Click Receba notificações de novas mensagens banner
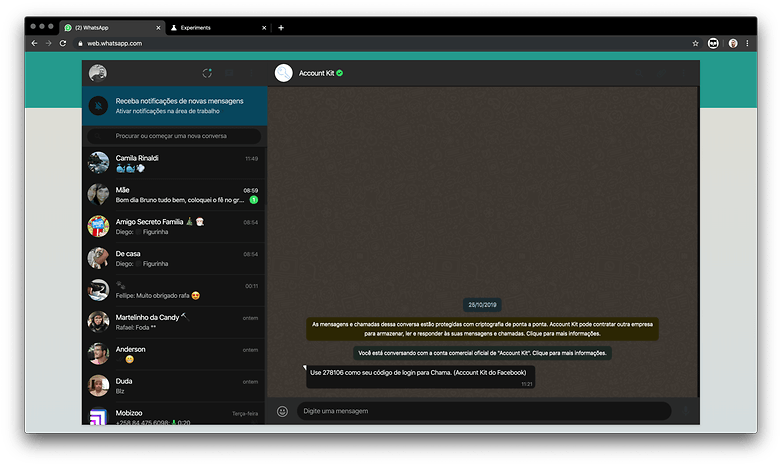Image resolution: width=782 pixels, height=466 pixels. (175, 106)
